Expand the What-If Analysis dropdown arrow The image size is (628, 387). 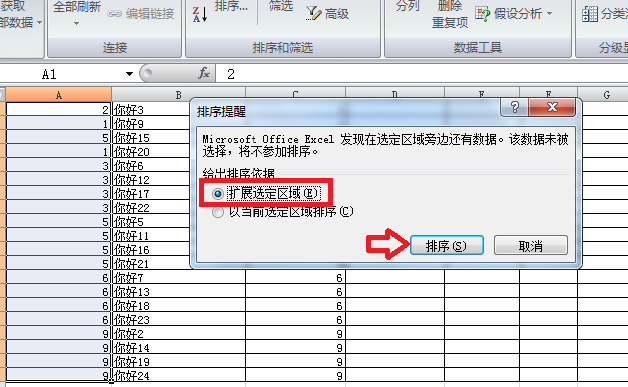pos(550,14)
